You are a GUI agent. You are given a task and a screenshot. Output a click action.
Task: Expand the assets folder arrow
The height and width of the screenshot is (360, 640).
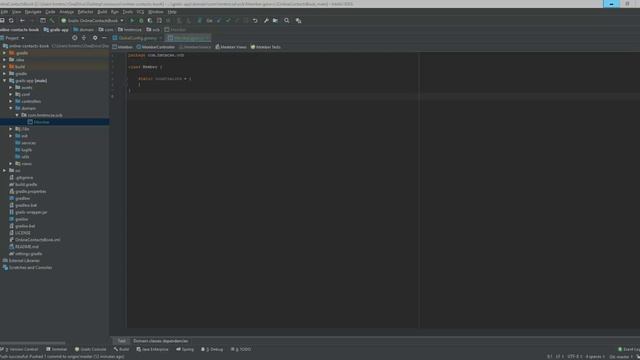pyautogui.click(x=11, y=87)
